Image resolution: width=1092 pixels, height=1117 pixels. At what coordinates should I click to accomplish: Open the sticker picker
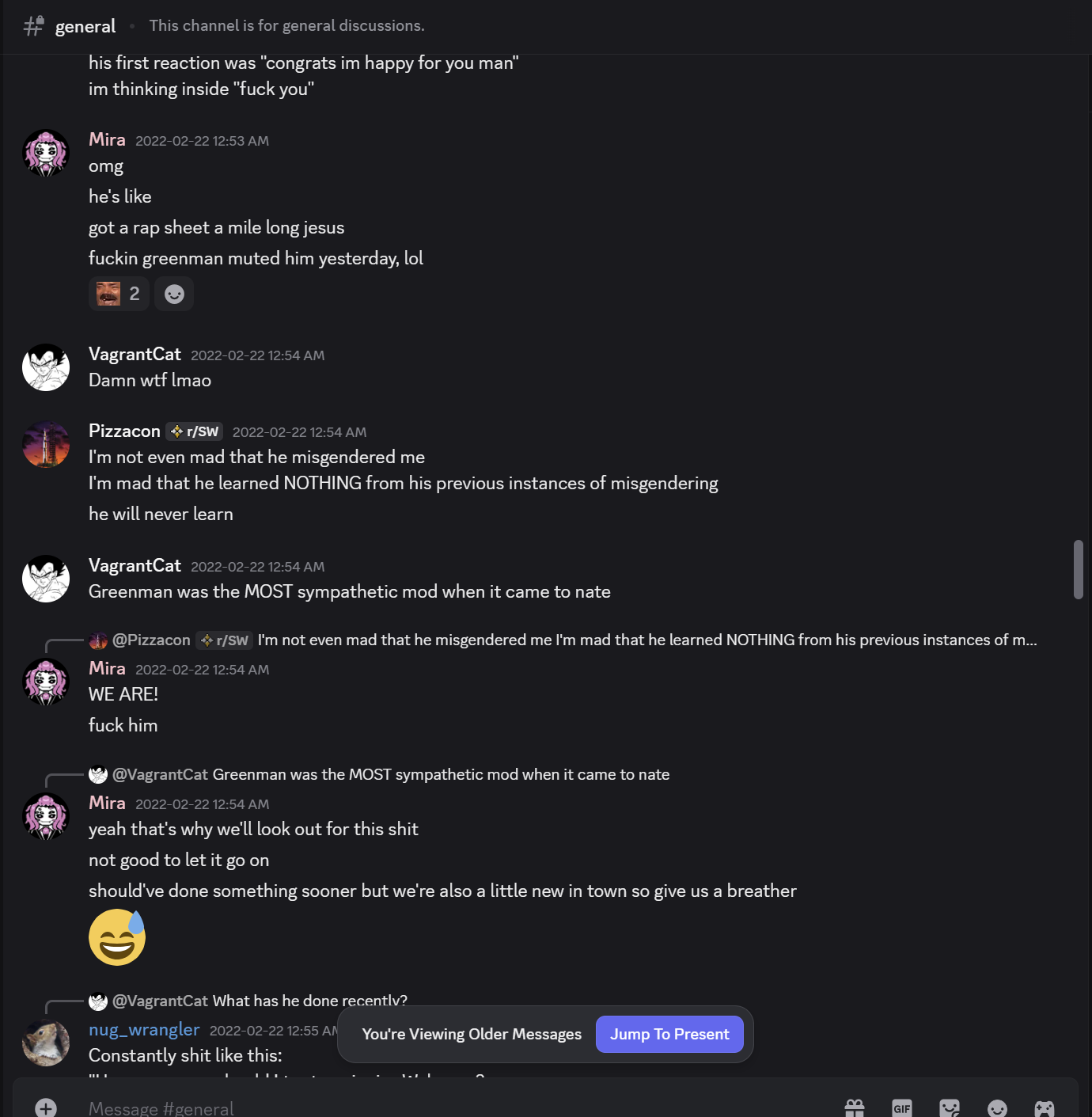[950, 1108]
